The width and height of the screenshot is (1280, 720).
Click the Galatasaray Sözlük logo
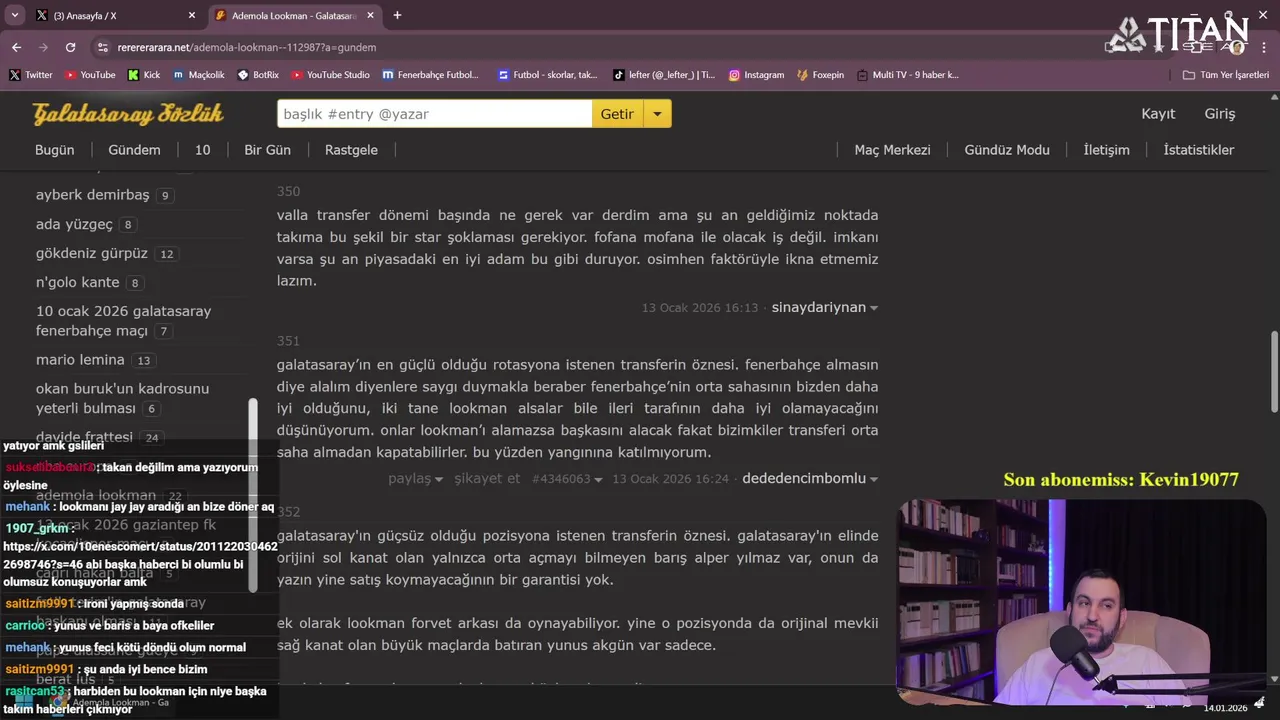pos(128,114)
